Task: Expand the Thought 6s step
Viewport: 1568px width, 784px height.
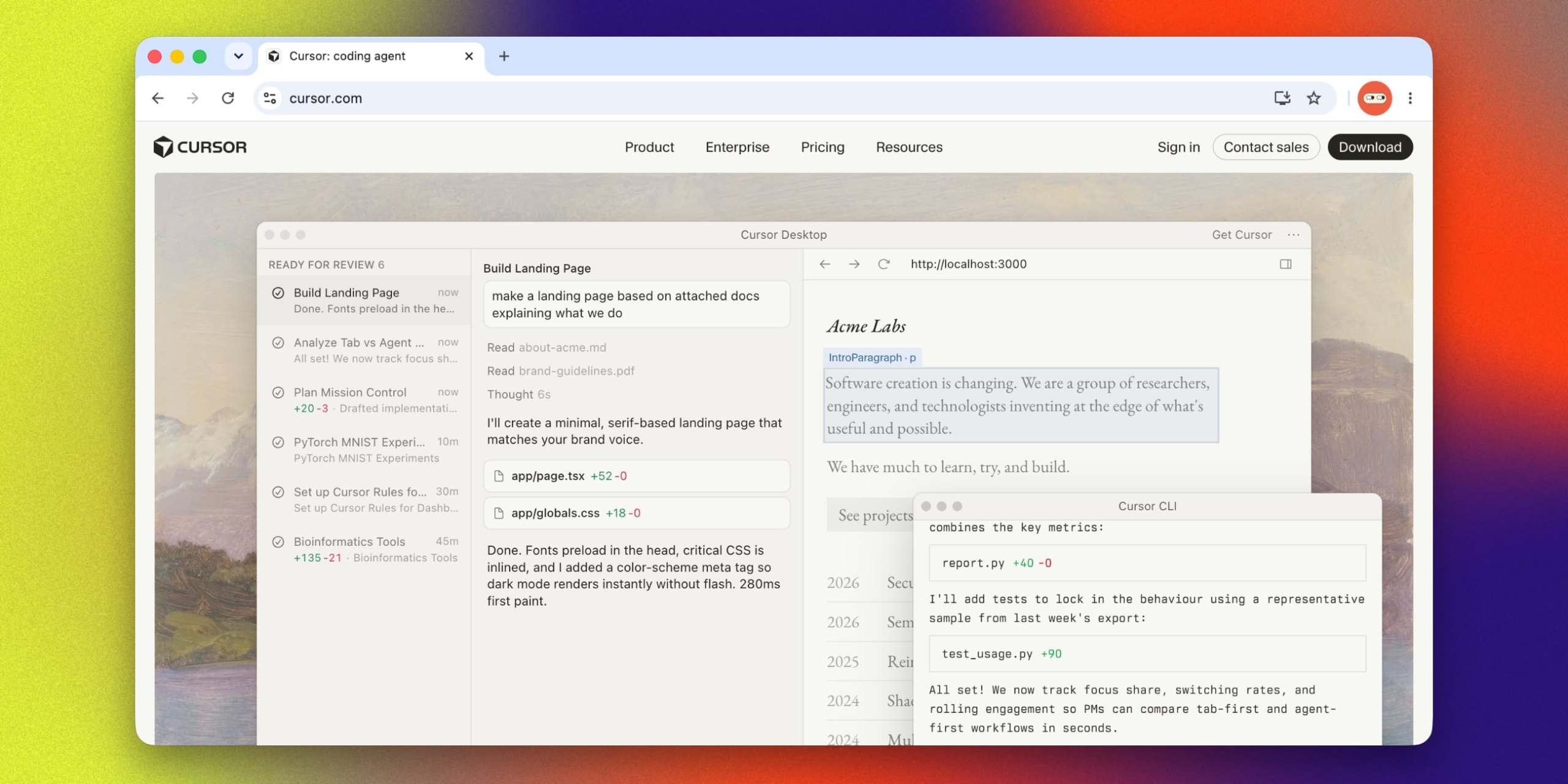Action: pyautogui.click(x=519, y=394)
